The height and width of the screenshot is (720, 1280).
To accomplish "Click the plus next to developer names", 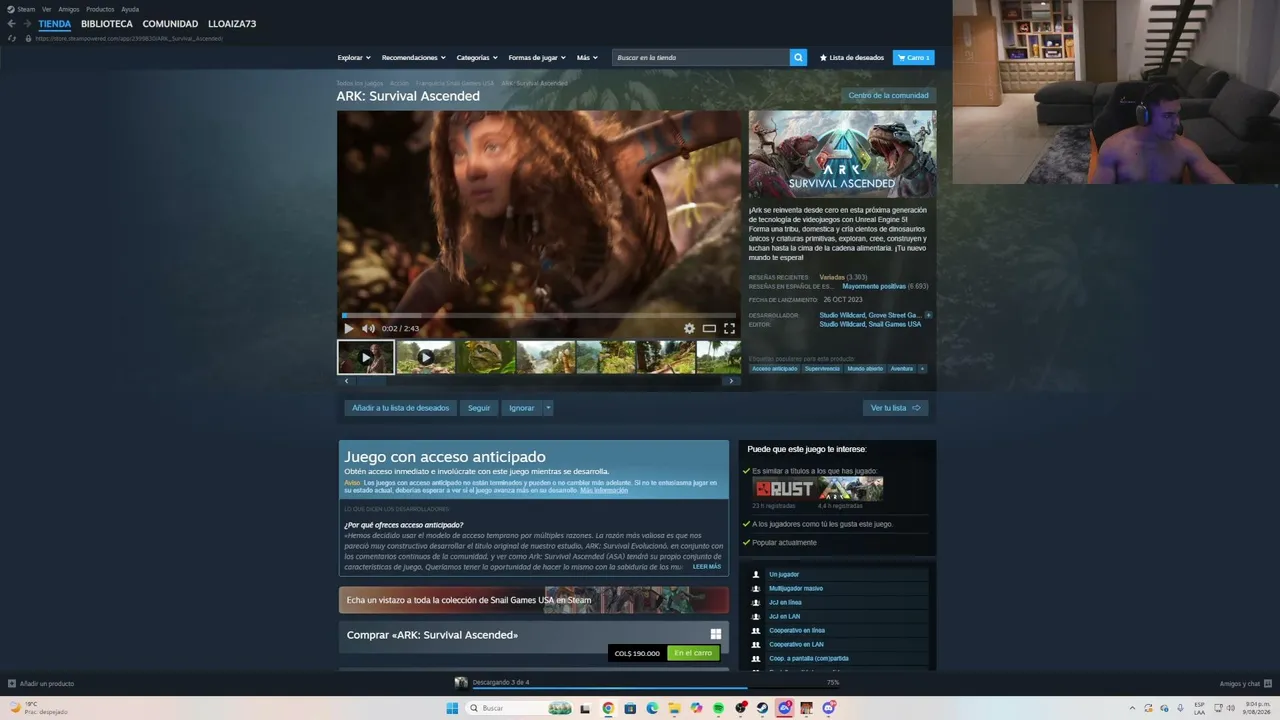I will 928,315.
